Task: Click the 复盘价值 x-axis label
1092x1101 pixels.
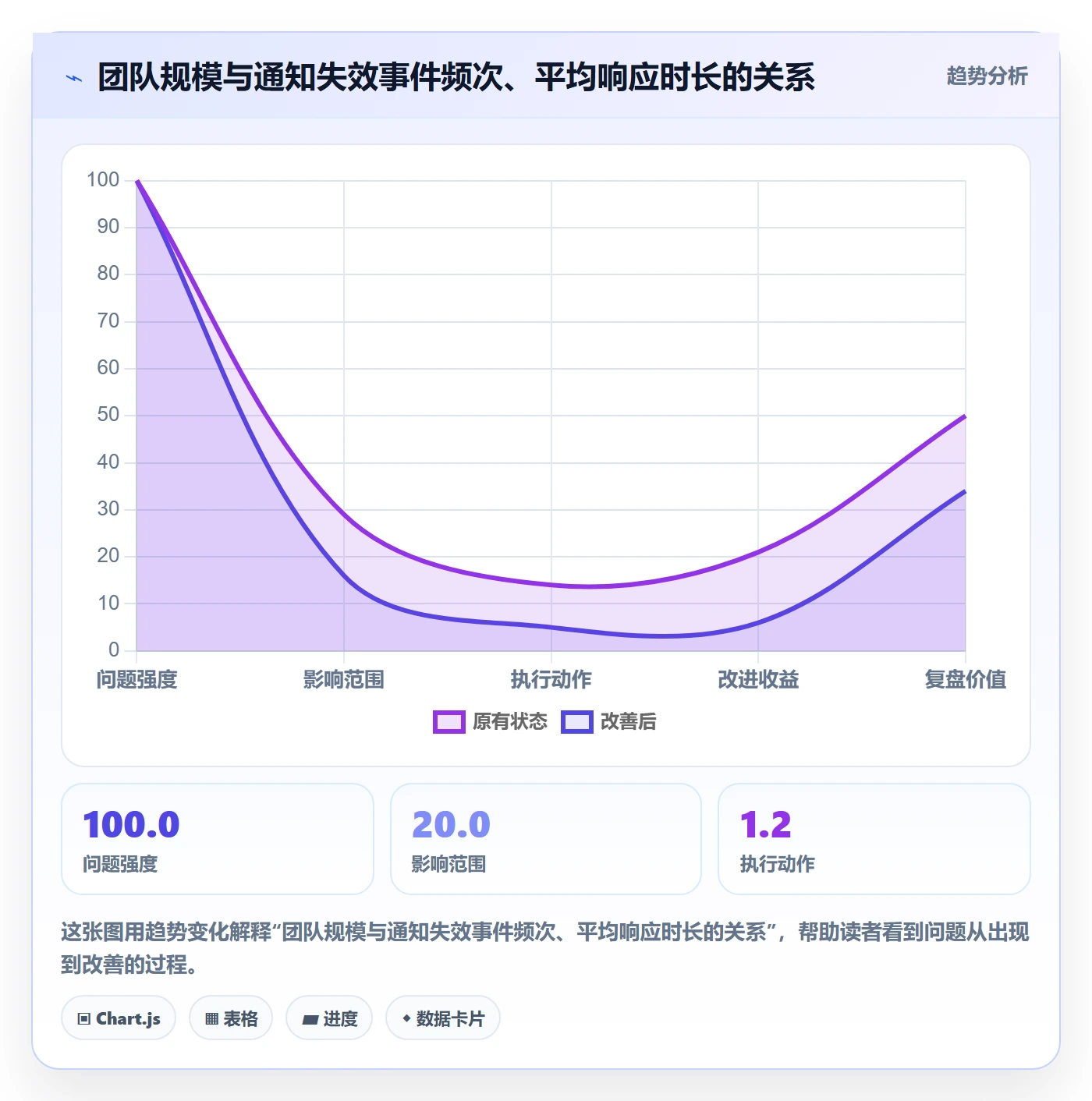Action: tap(966, 679)
